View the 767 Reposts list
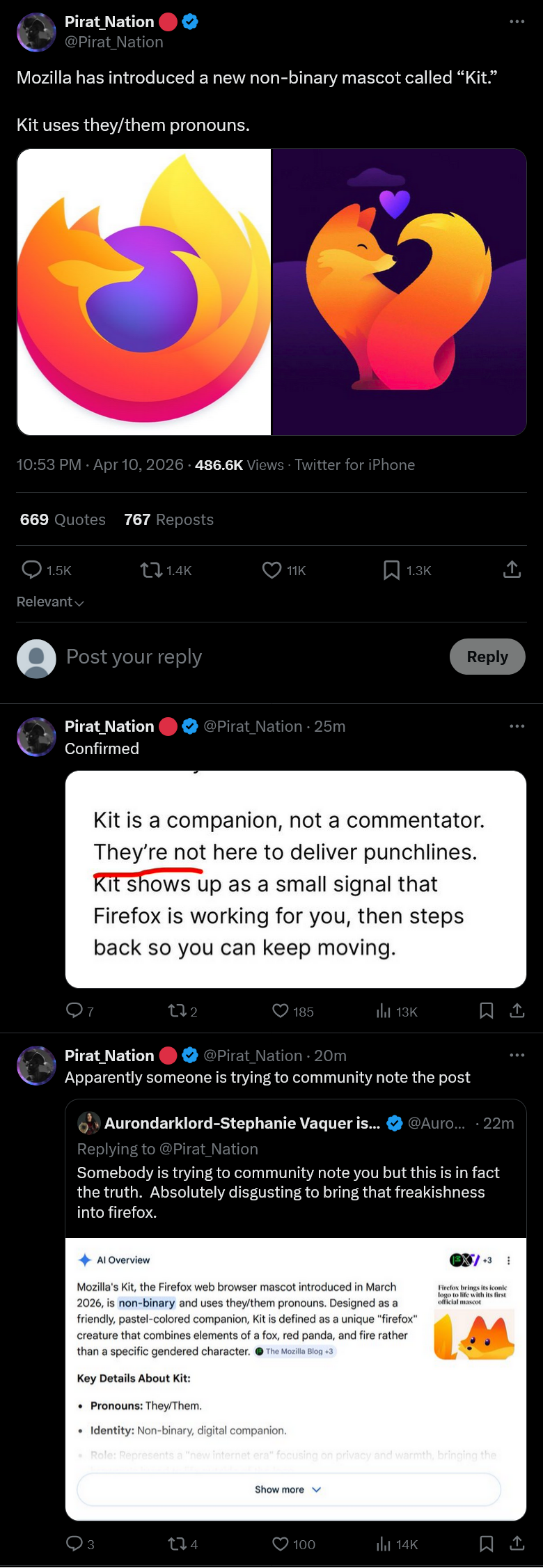The image size is (543, 1568). click(168, 519)
